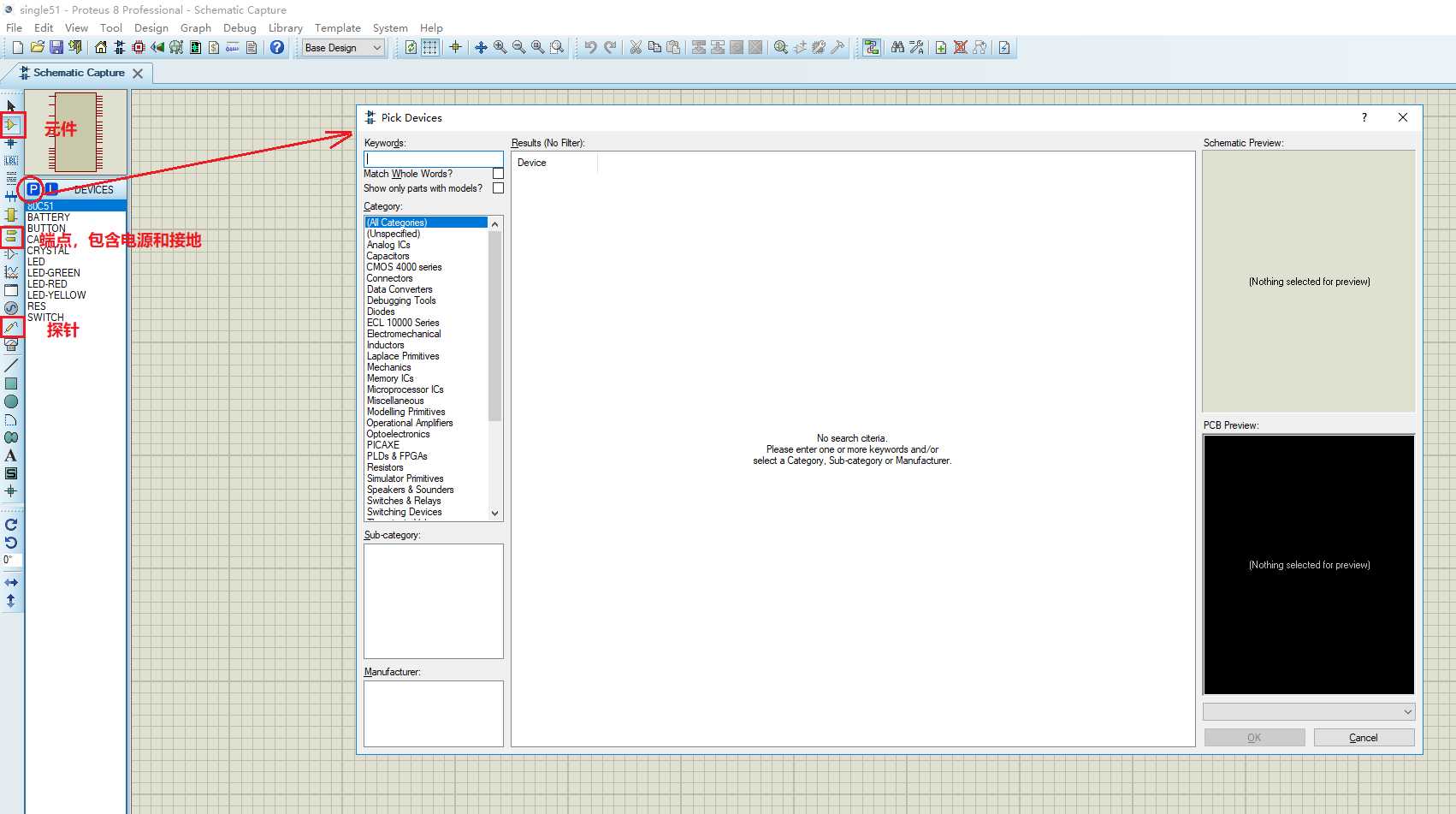
Task: Click Cancel in Pick Devices dialog
Action: (1364, 738)
